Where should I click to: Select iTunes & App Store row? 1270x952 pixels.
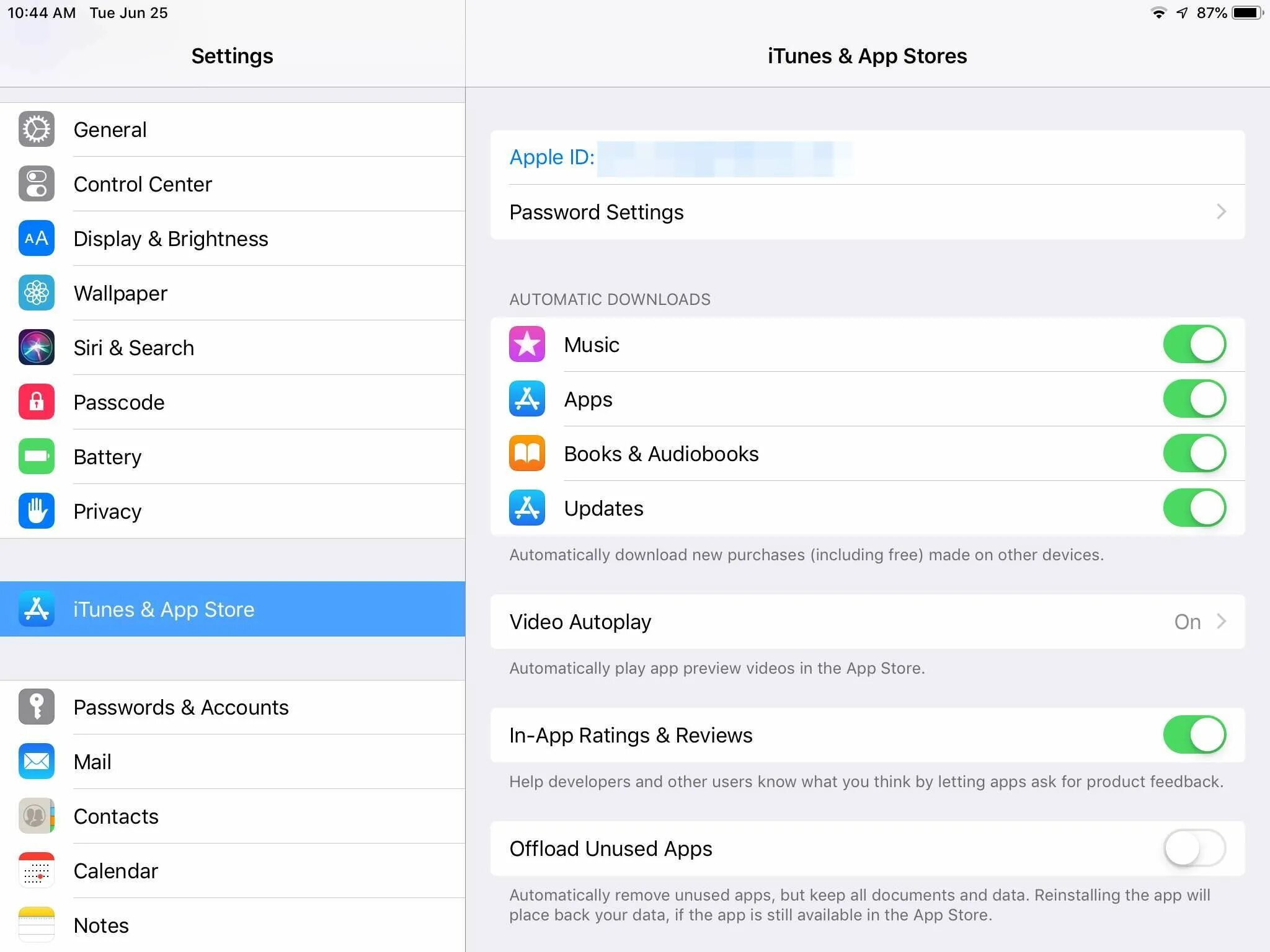click(164, 609)
